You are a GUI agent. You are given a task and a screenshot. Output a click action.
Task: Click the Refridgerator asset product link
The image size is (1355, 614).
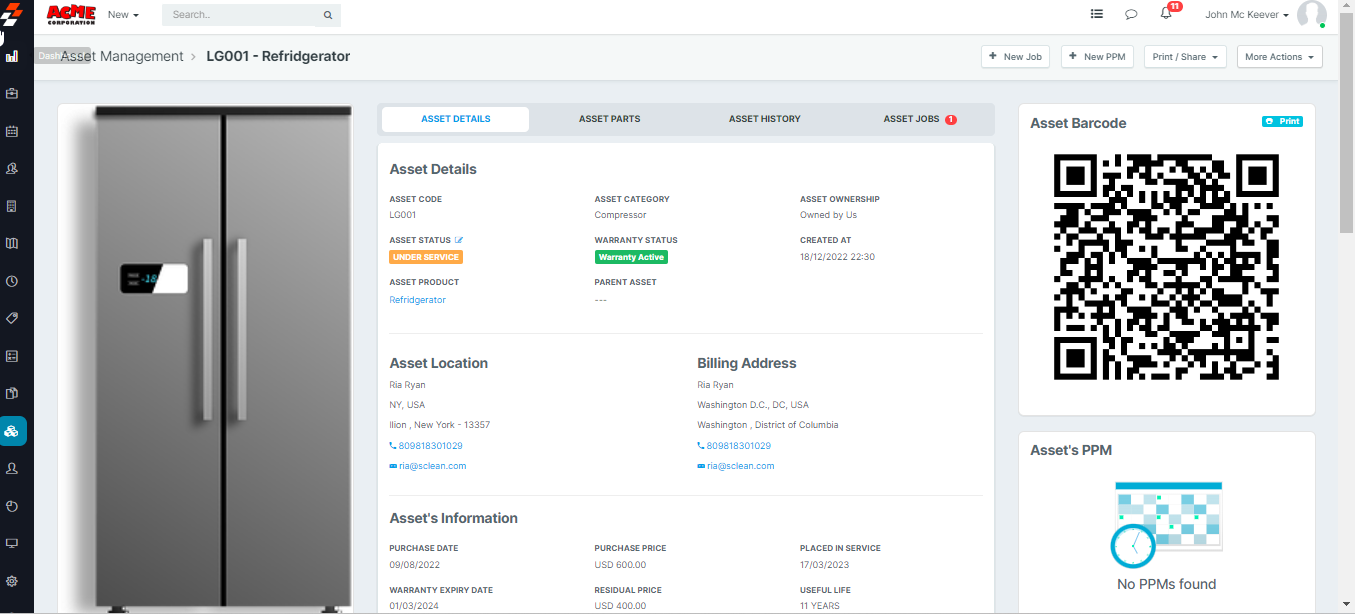click(x=417, y=300)
